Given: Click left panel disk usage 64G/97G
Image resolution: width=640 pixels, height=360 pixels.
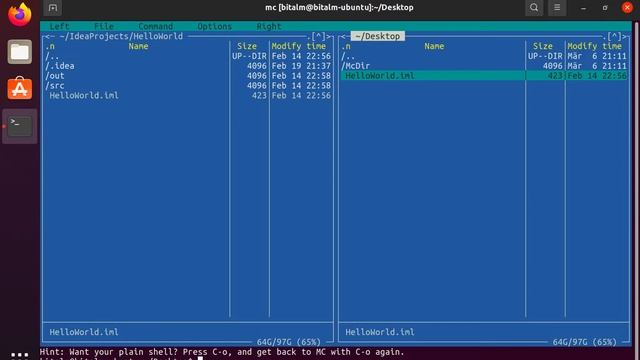Looking at the screenshot, I should coord(289,342).
